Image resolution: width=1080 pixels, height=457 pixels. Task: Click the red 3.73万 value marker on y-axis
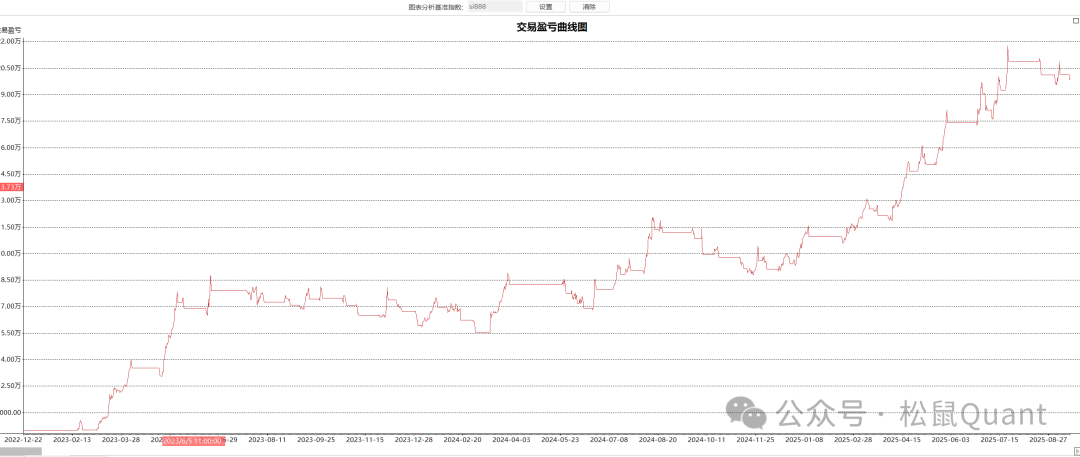11,187
